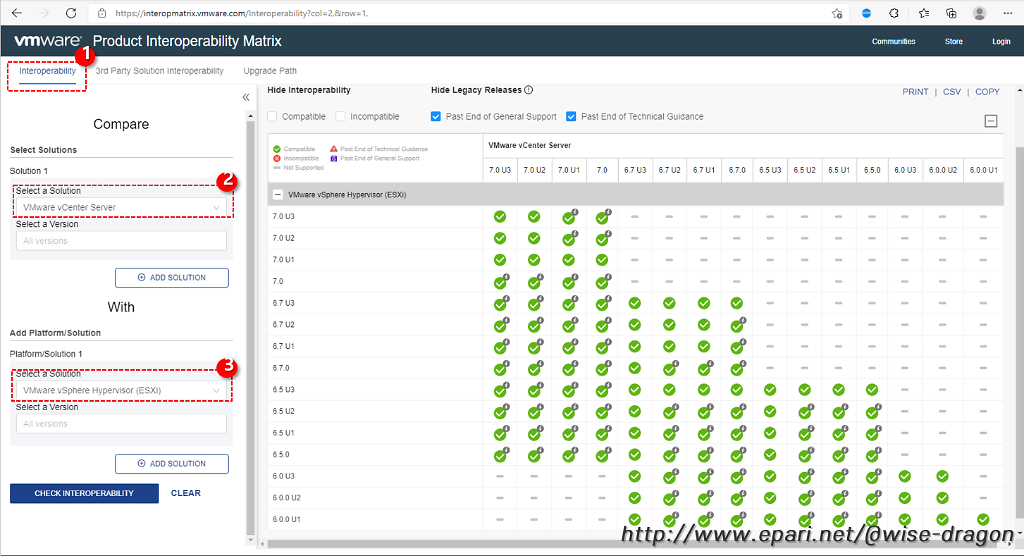1024x556 pixels.
Task: Enable the Compatible hide checkbox
Action: tap(272, 116)
